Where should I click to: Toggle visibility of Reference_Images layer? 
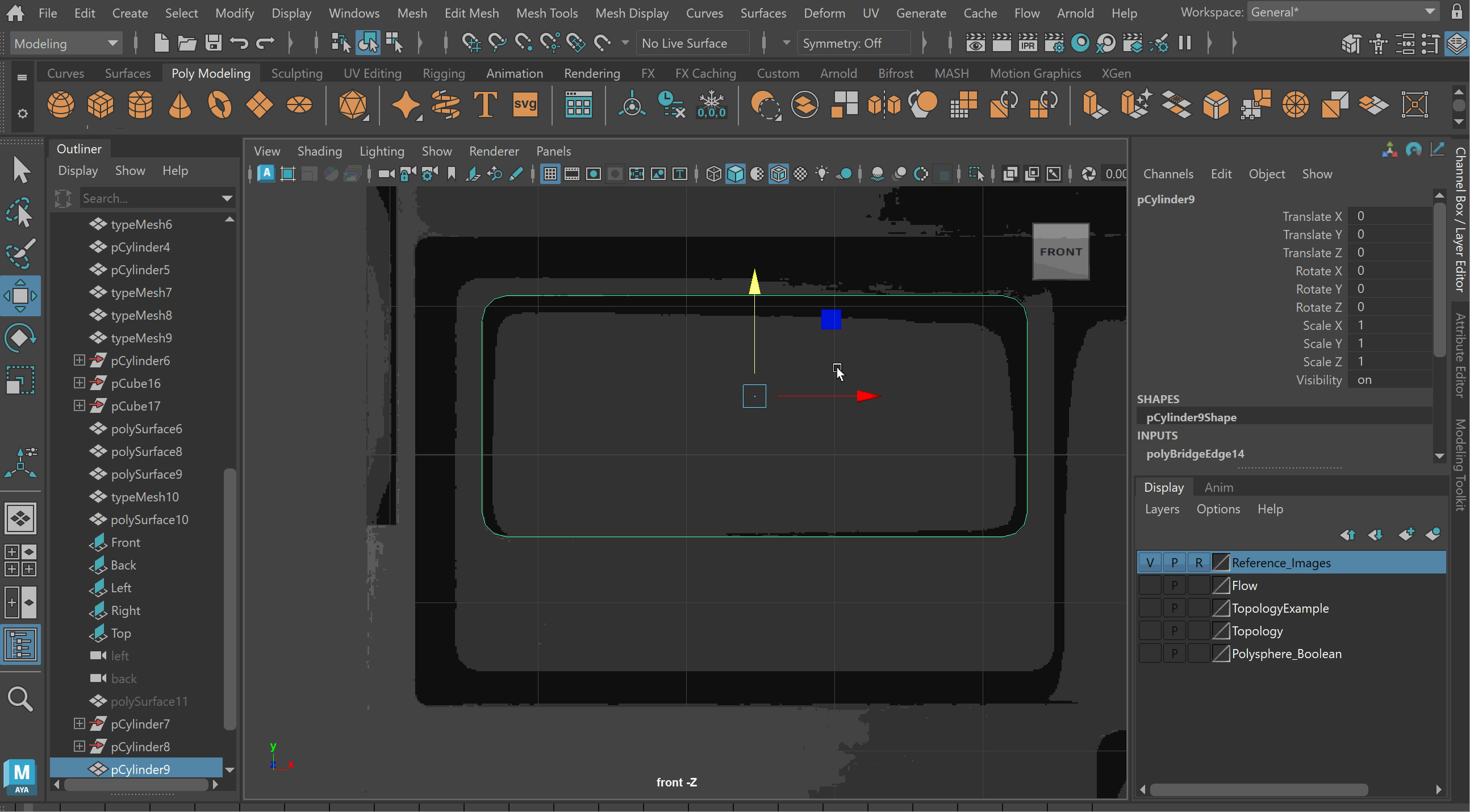pyautogui.click(x=1149, y=563)
